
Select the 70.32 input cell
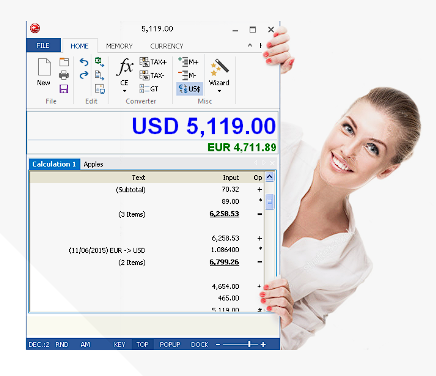pyautogui.click(x=230, y=189)
